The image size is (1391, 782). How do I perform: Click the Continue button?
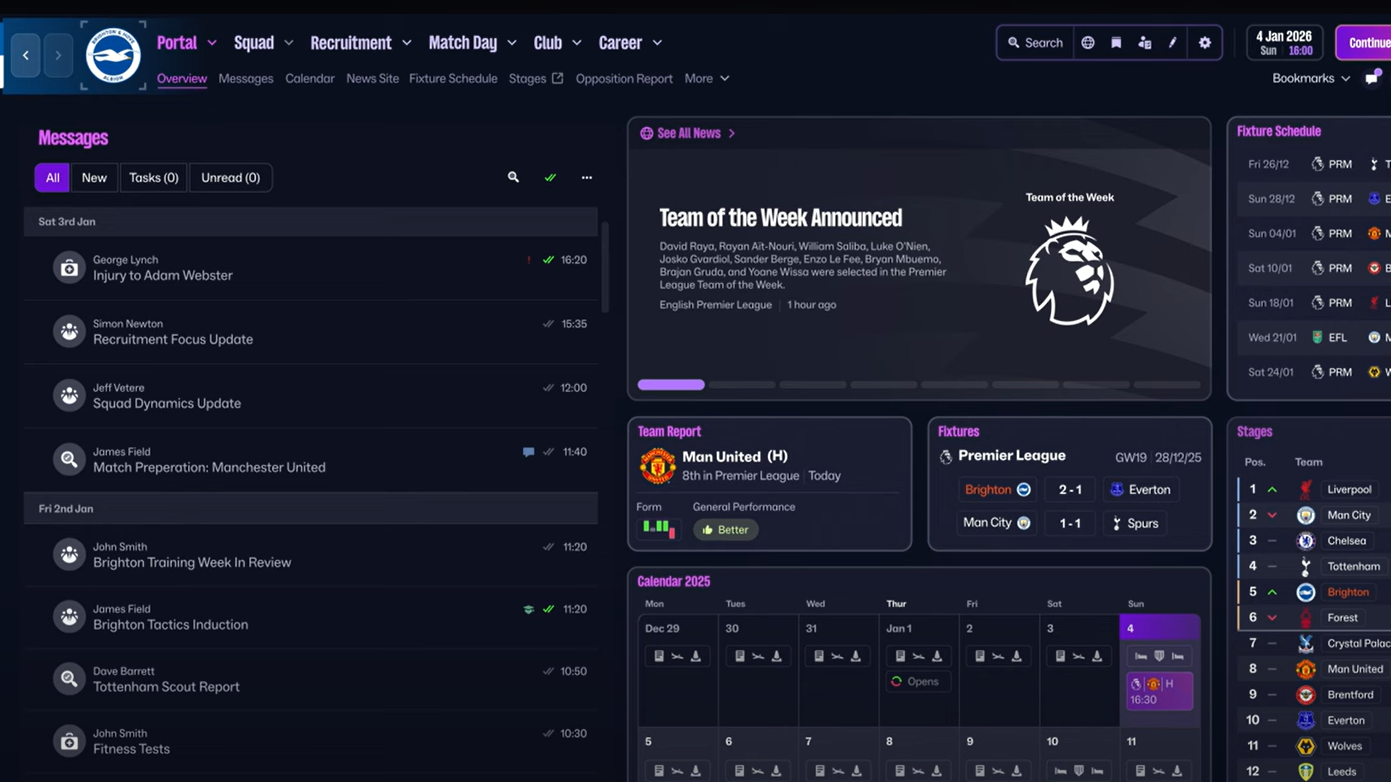pyautogui.click(x=1365, y=43)
